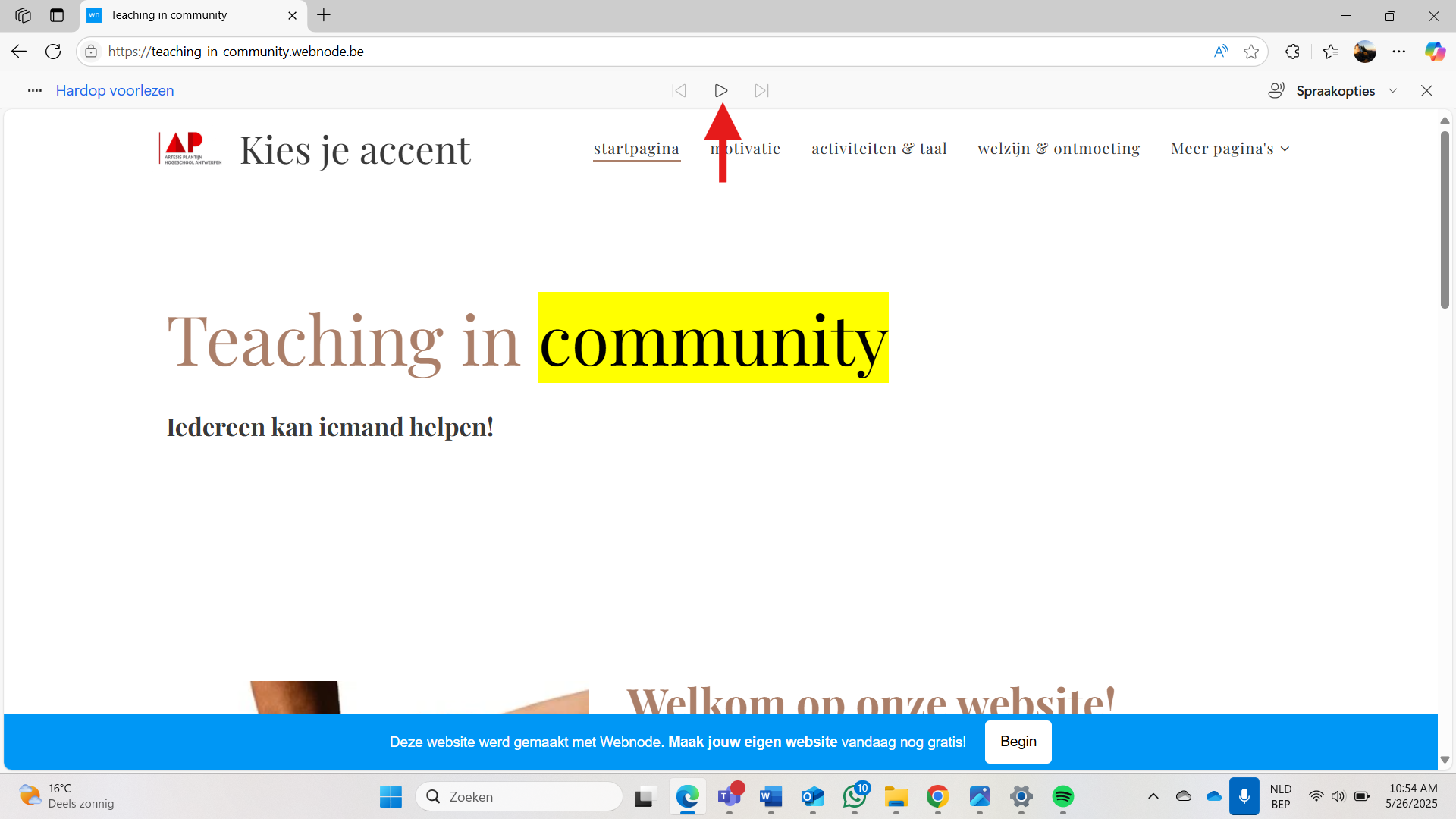View site information lock icon

[91, 52]
